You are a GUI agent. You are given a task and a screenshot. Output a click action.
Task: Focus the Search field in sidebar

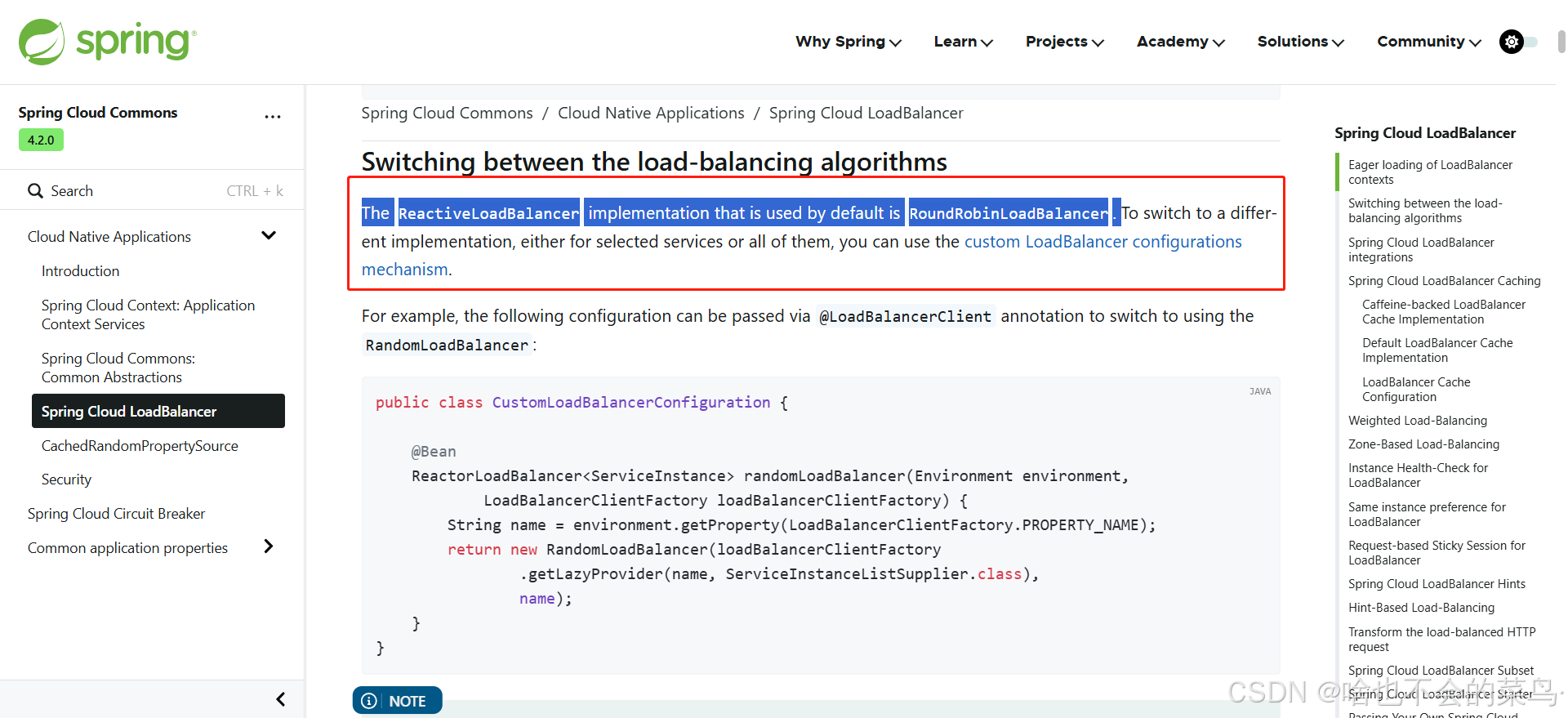click(x=155, y=191)
